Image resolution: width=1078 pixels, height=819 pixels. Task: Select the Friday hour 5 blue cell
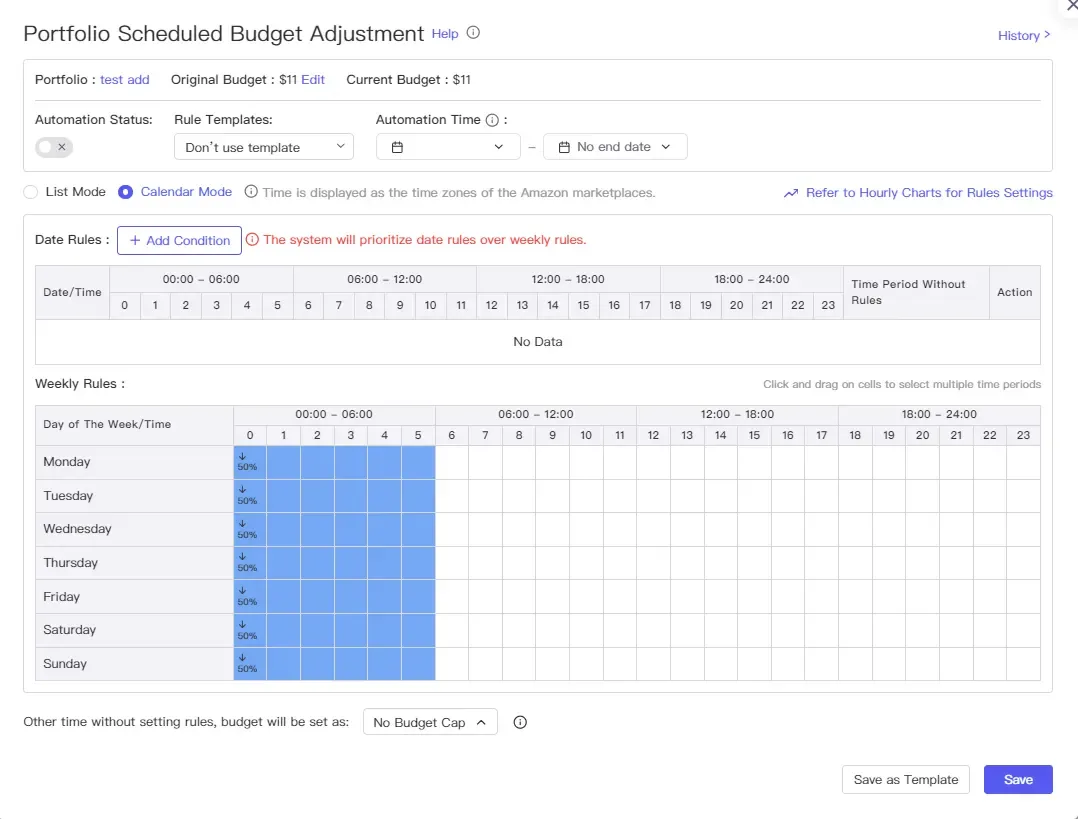pos(418,597)
